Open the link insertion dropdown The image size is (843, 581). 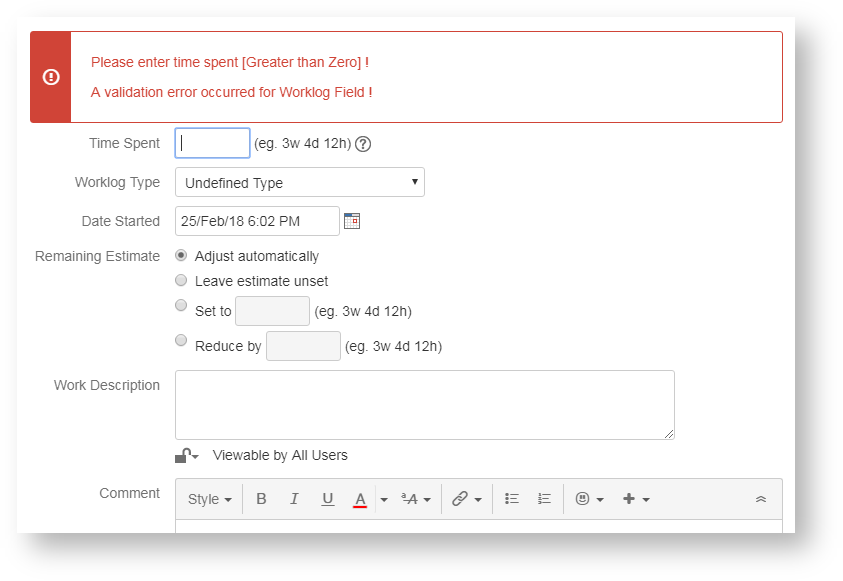click(466, 499)
